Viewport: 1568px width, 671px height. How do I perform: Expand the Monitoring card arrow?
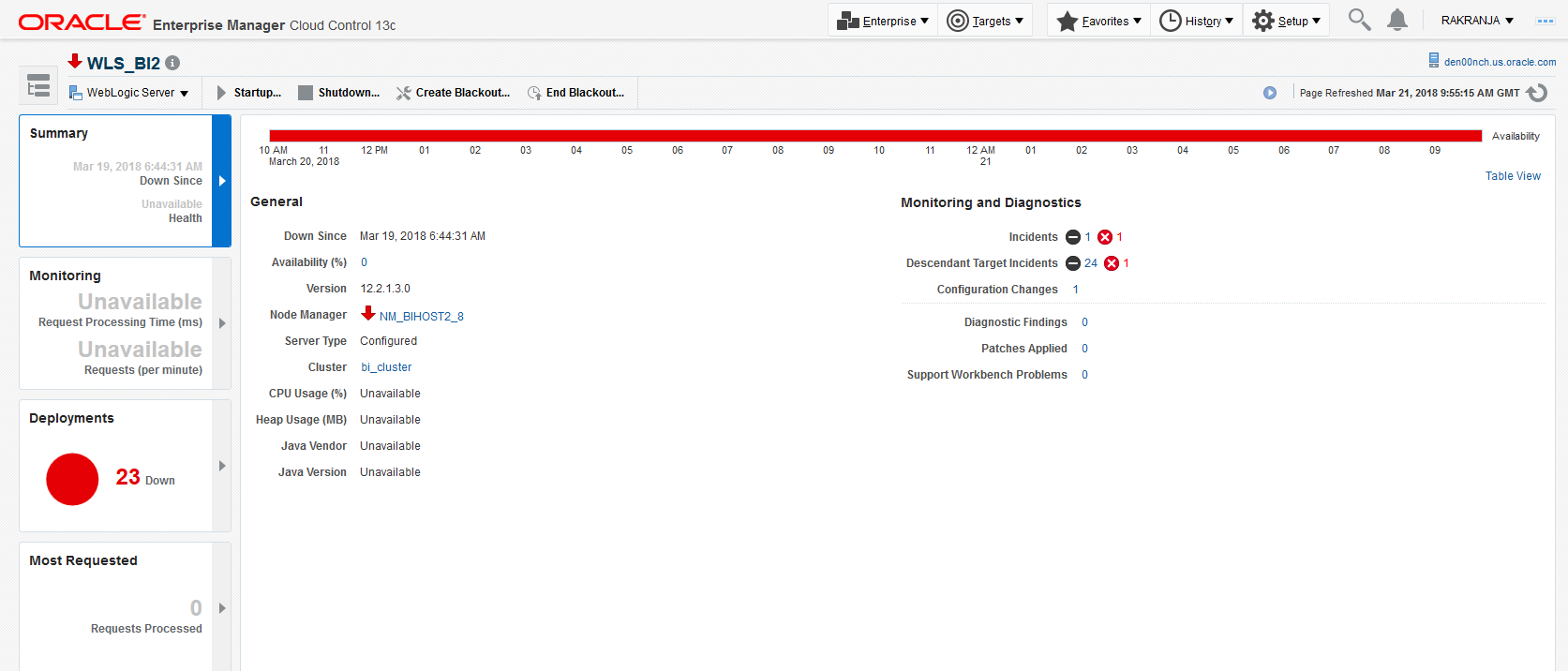[222, 323]
